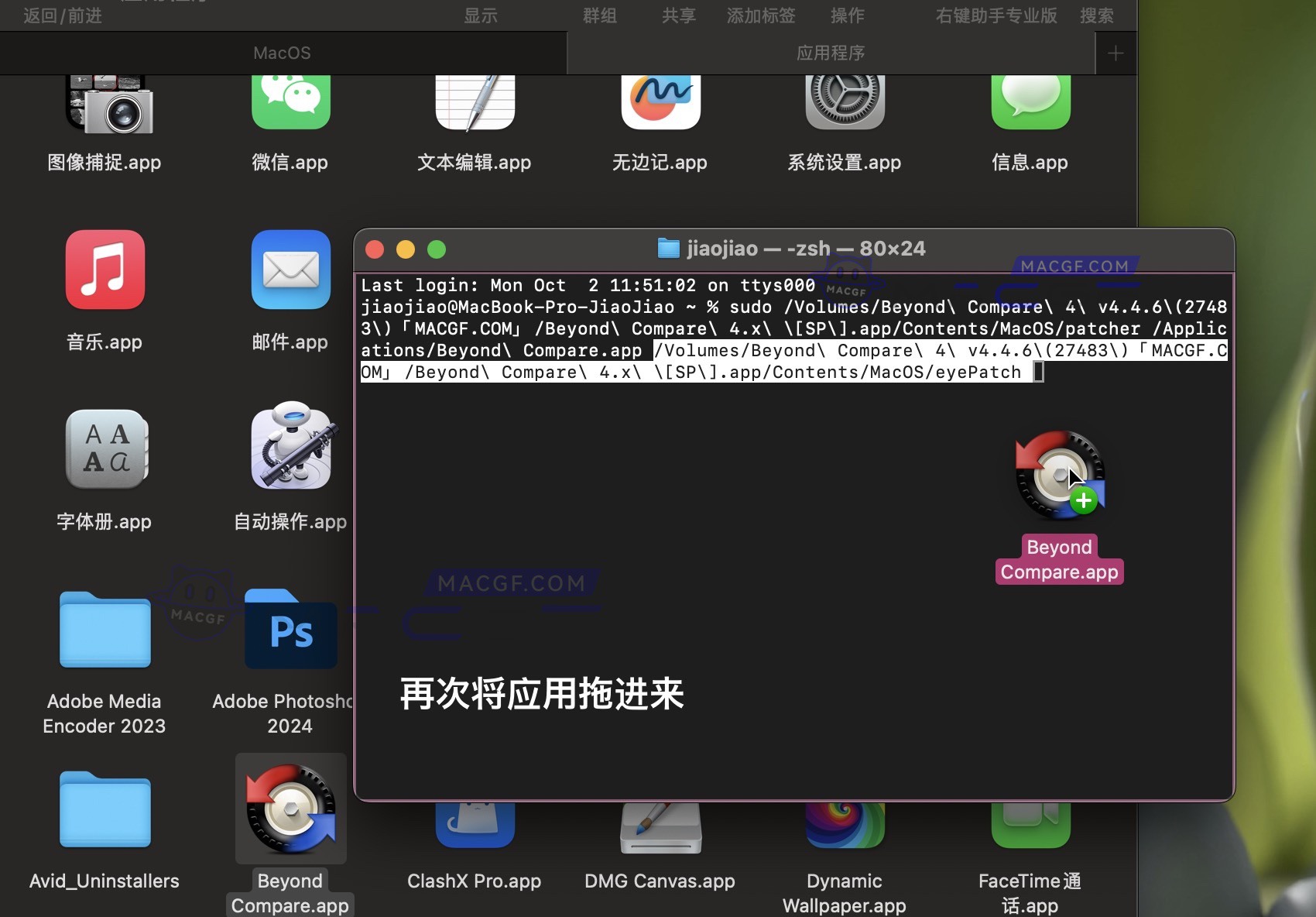Screen dimensions: 1316x917
Task: Select ClashX Pro.app
Action: 474,821
